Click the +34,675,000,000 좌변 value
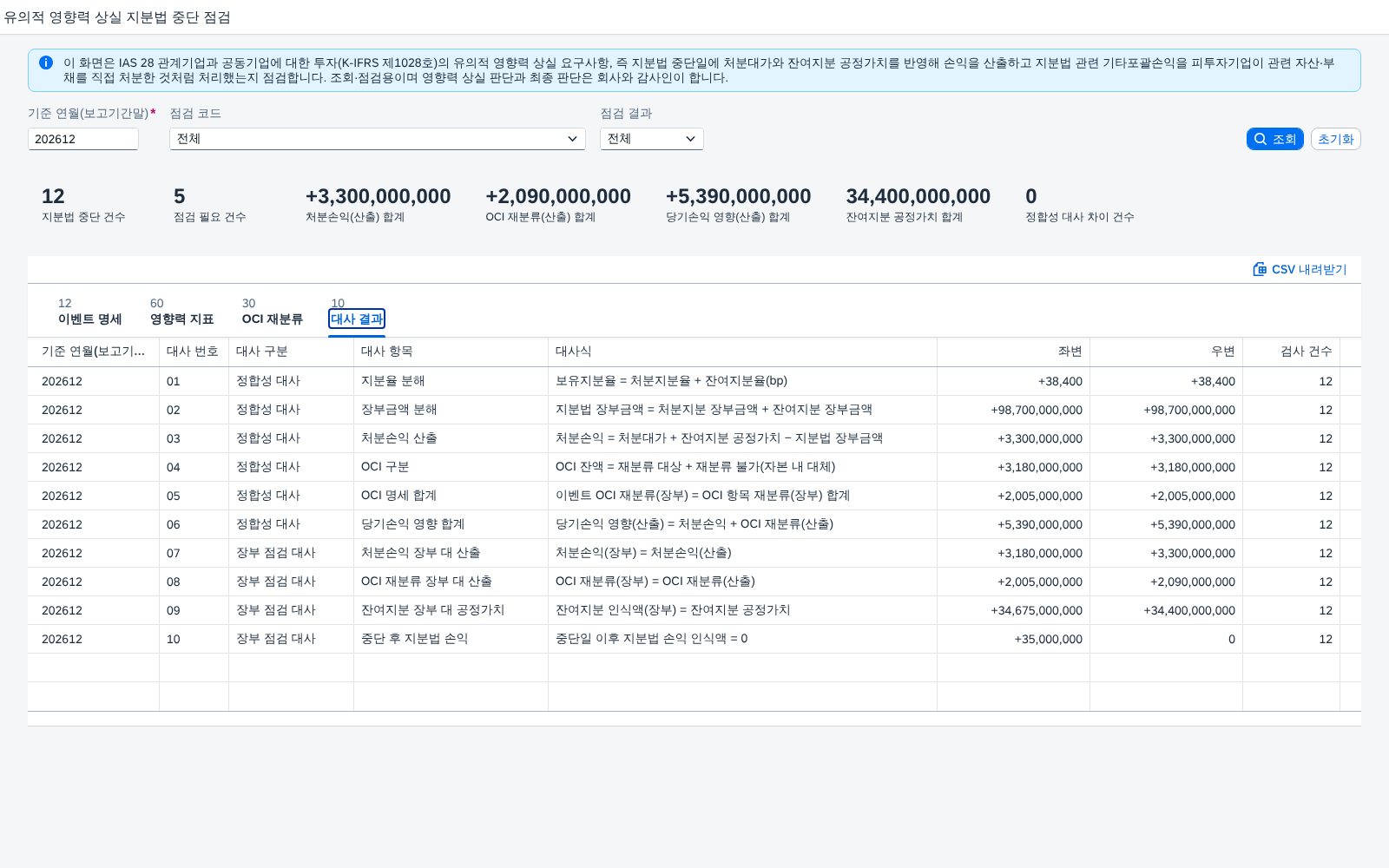1389x868 pixels. pos(1037,611)
